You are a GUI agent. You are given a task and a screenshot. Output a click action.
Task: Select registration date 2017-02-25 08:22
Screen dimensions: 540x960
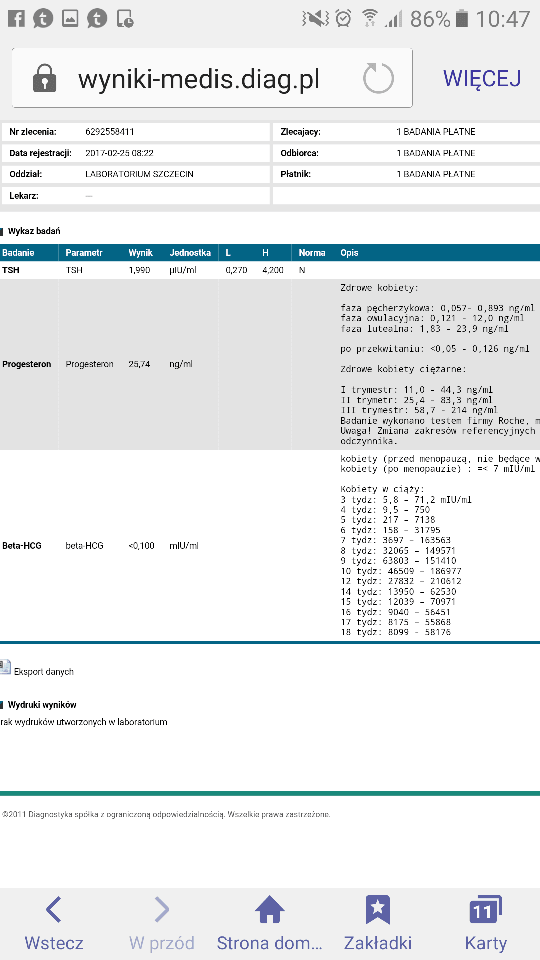click(x=117, y=153)
